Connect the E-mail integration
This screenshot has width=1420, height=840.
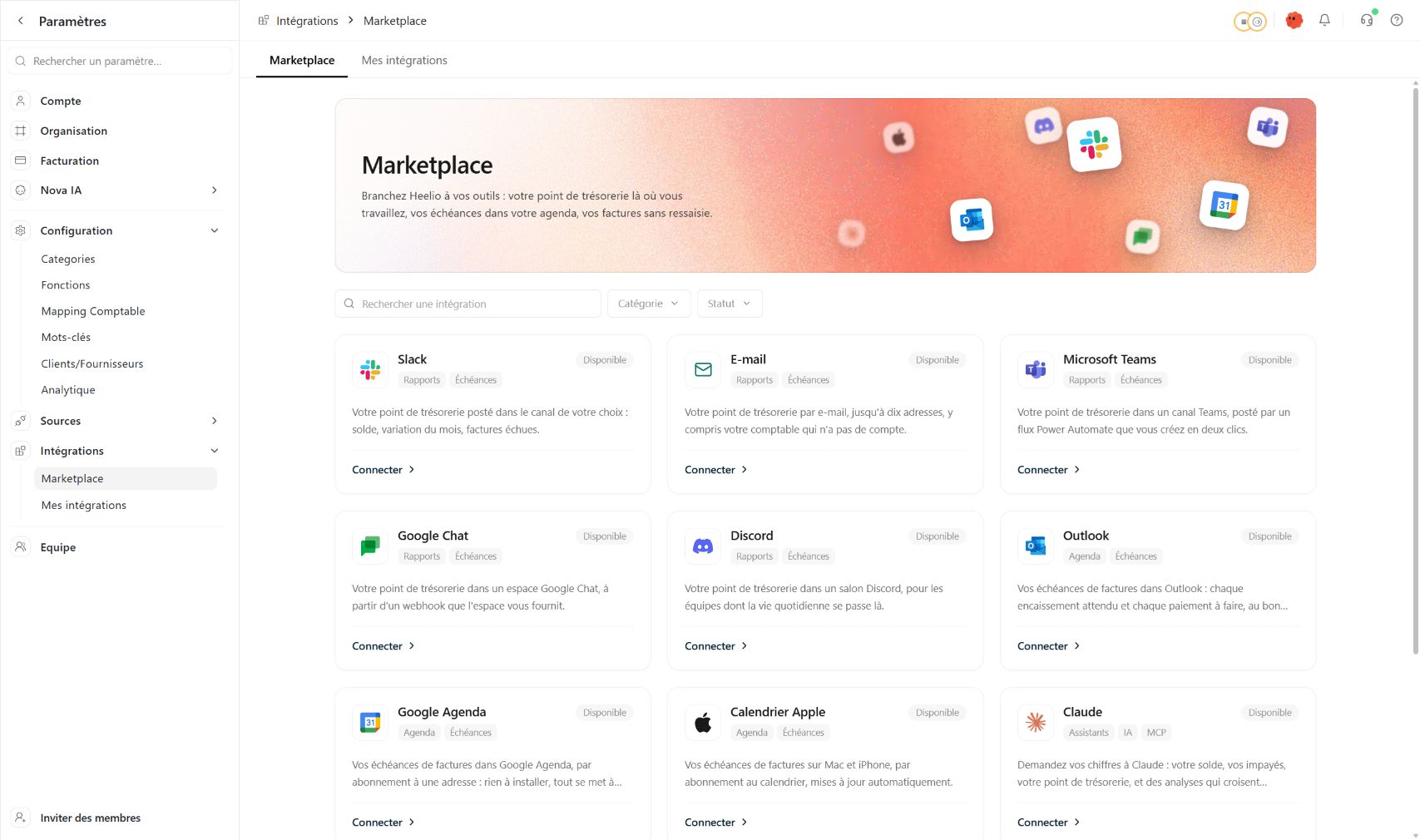tap(716, 470)
